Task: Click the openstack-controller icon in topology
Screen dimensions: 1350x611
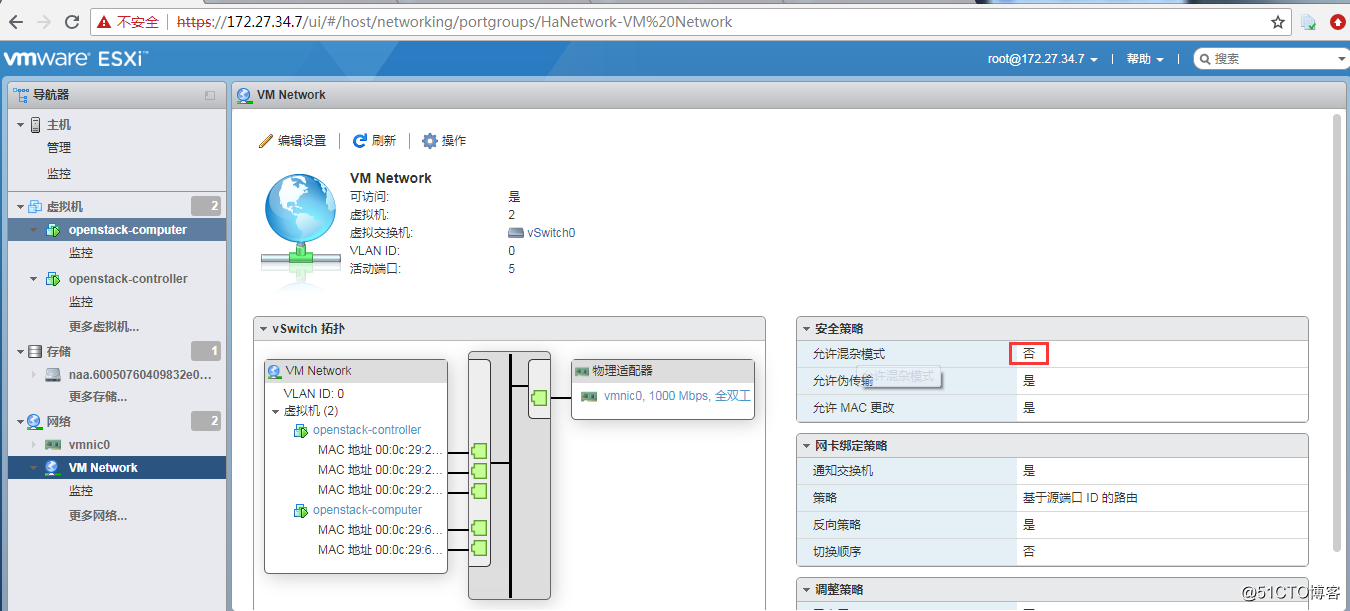Action: [x=300, y=430]
